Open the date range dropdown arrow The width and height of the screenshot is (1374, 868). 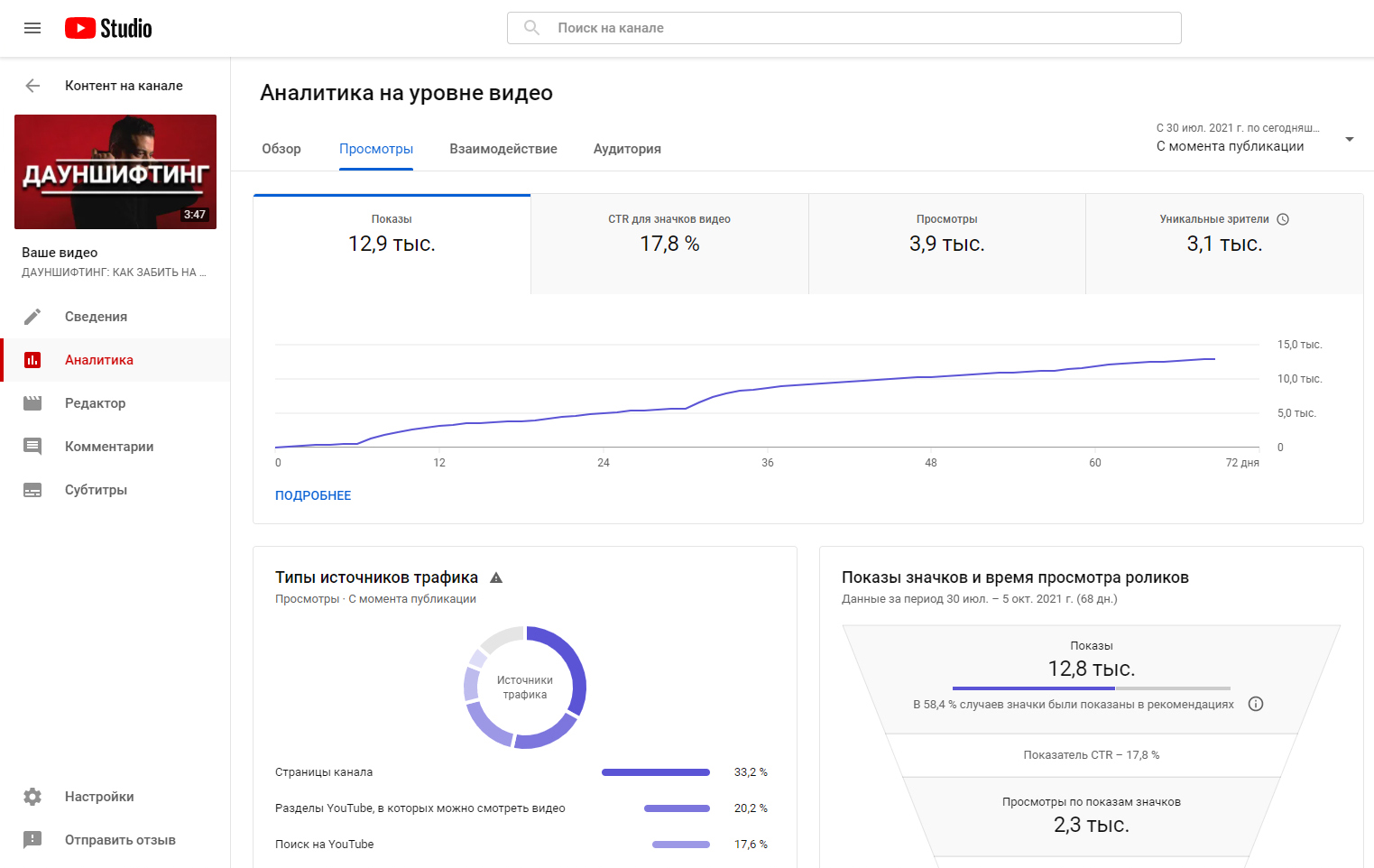(1350, 139)
